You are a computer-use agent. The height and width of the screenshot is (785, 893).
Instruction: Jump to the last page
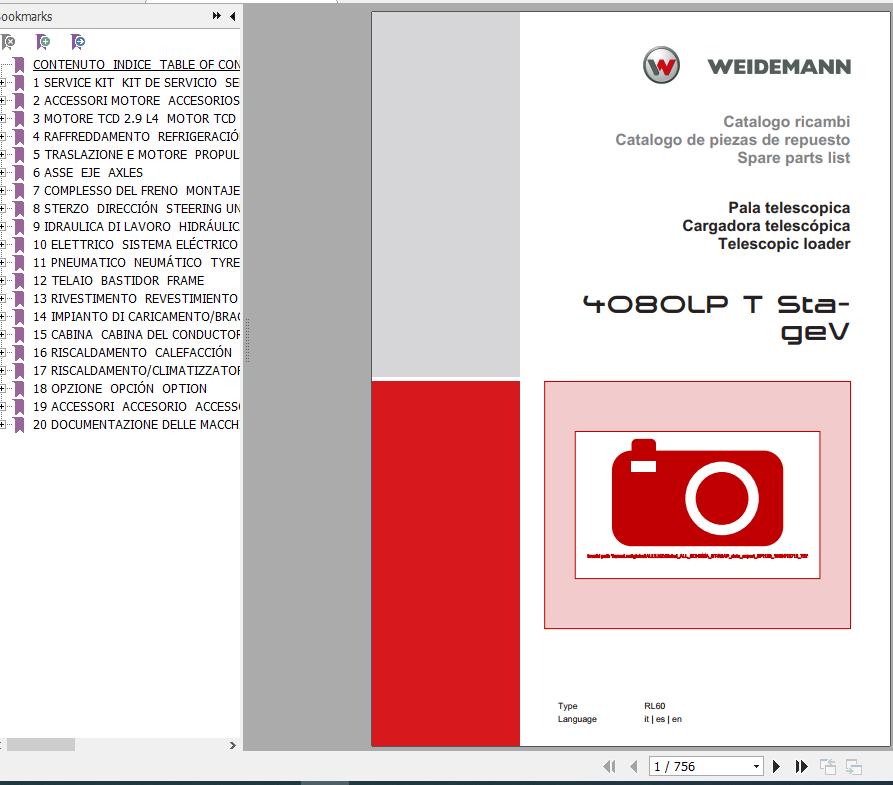pyautogui.click(x=801, y=766)
